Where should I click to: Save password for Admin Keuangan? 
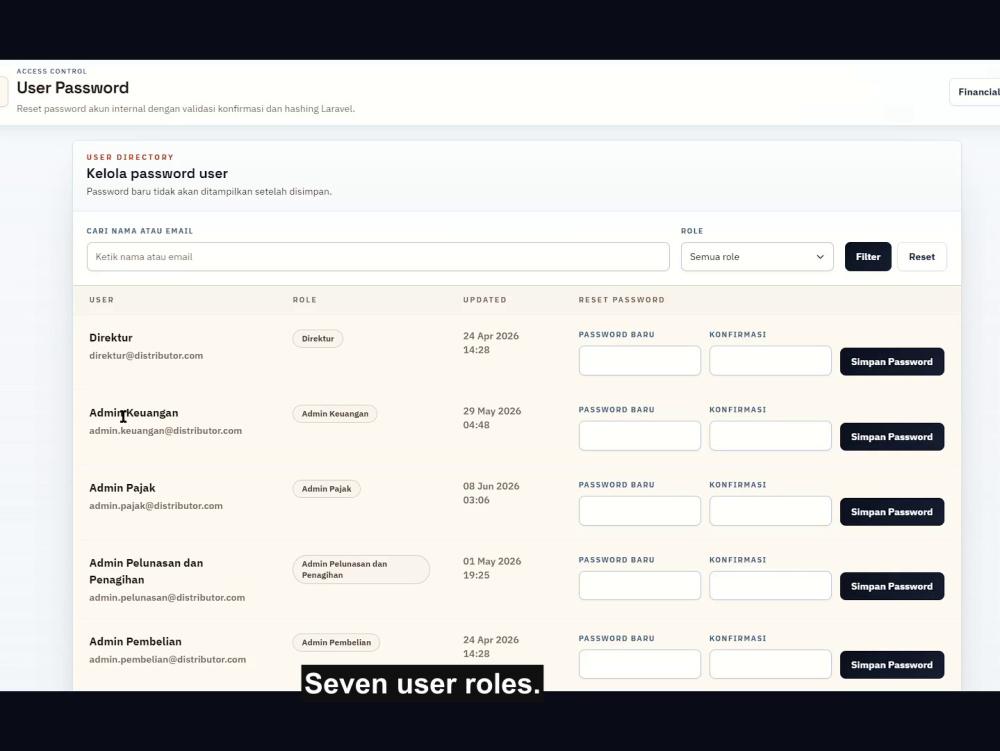tap(892, 437)
